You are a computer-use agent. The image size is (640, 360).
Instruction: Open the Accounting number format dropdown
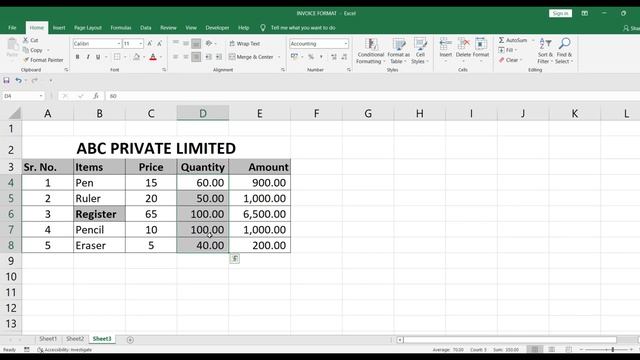tap(346, 43)
